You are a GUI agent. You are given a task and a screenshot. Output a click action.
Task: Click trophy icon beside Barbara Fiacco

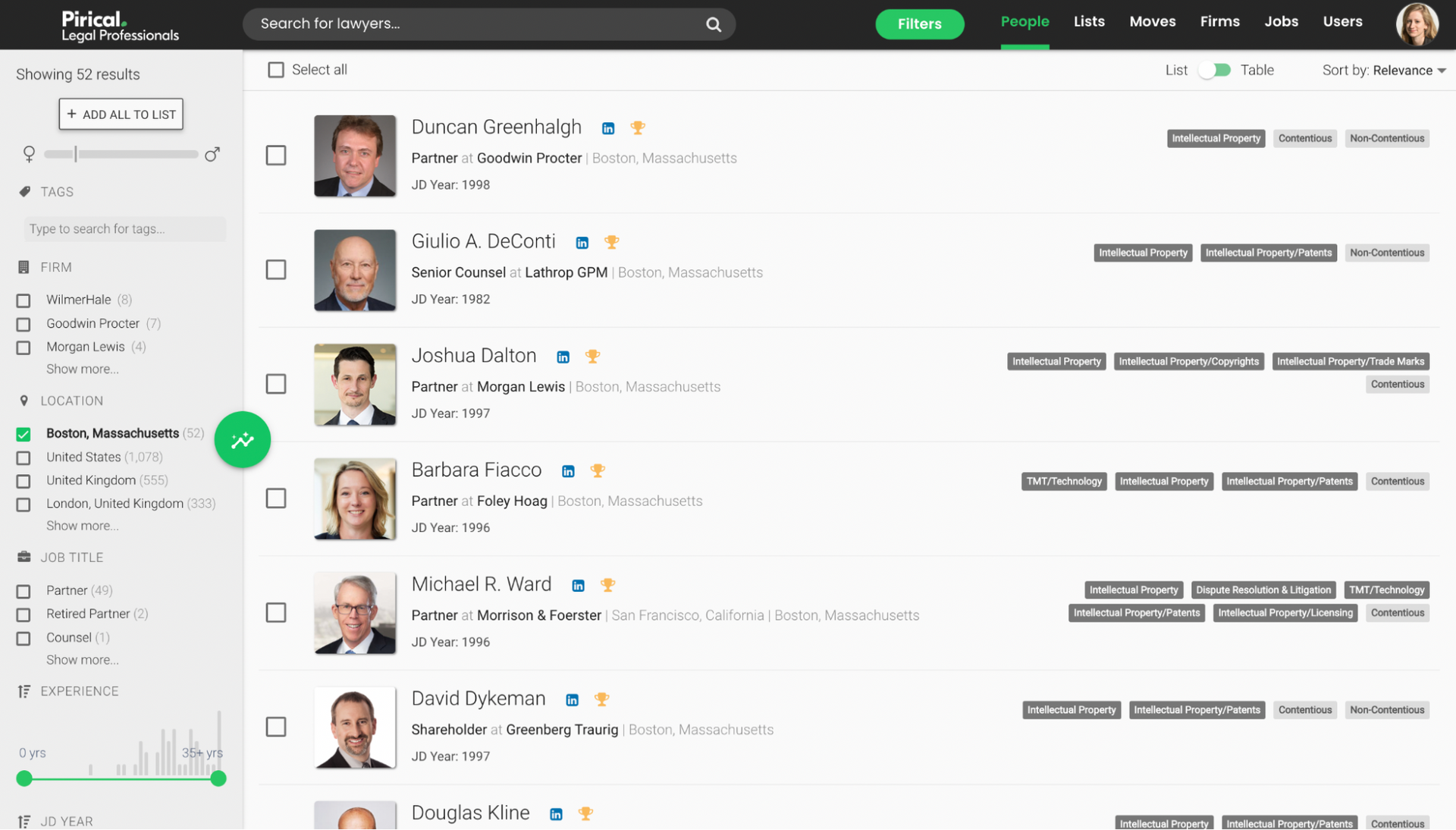(x=598, y=470)
